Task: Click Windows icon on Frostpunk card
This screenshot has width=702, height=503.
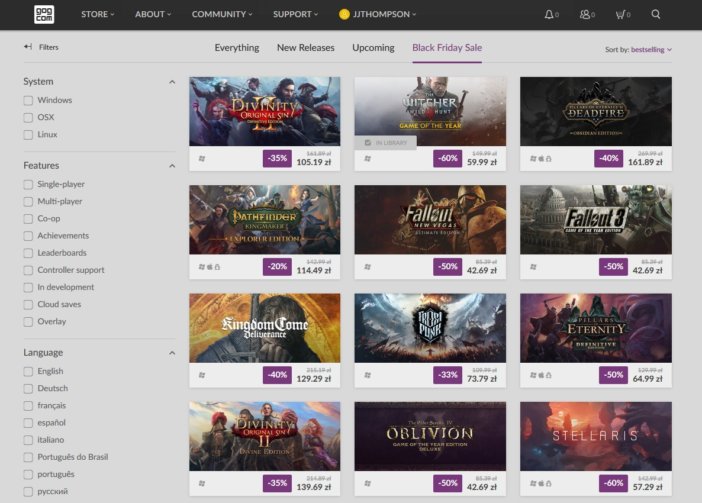Action: coord(368,375)
